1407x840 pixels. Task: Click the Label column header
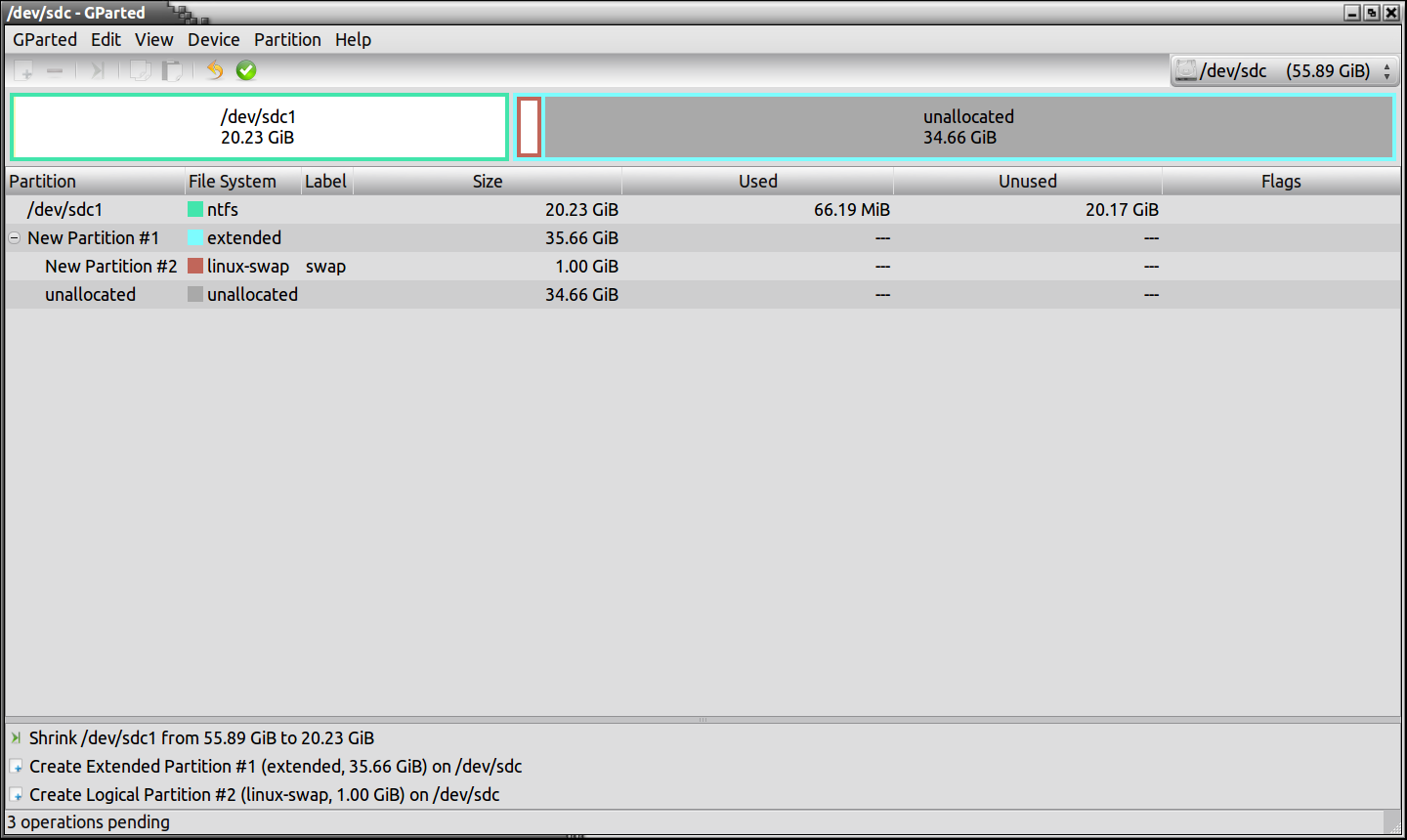click(326, 182)
